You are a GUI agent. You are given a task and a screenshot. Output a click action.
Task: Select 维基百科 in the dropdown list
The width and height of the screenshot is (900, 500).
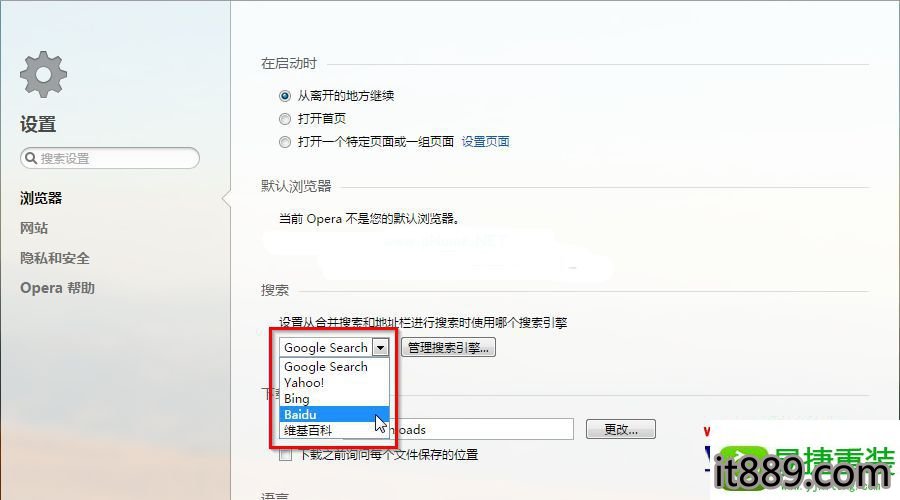click(x=334, y=430)
